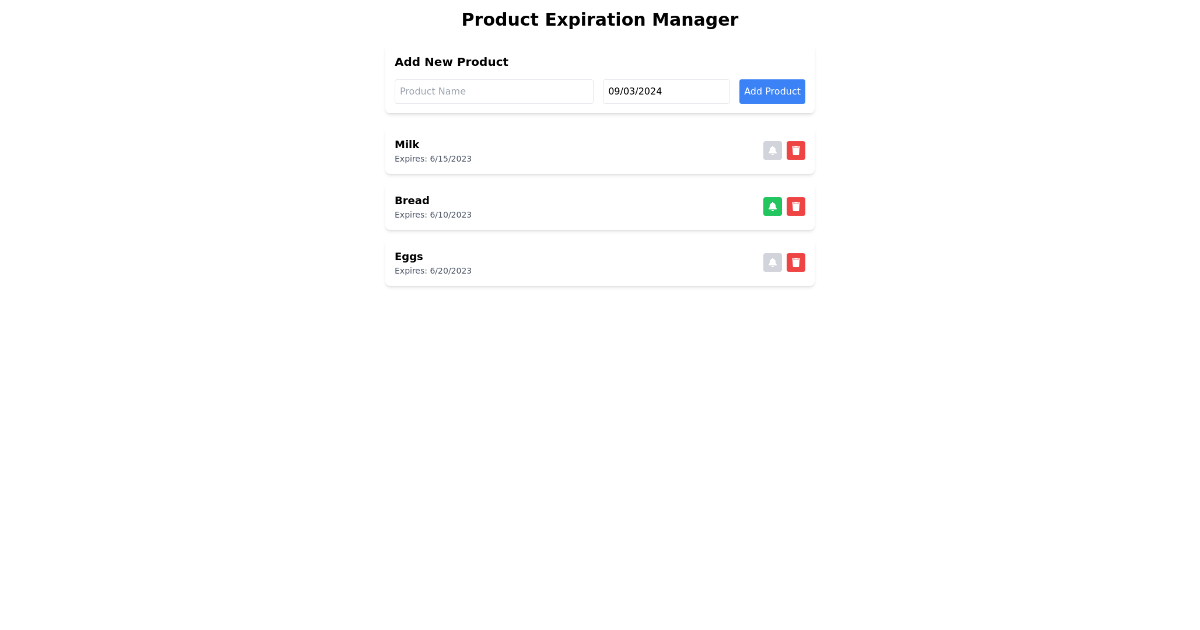Delete the Milk product using trash icon

[x=795, y=150]
